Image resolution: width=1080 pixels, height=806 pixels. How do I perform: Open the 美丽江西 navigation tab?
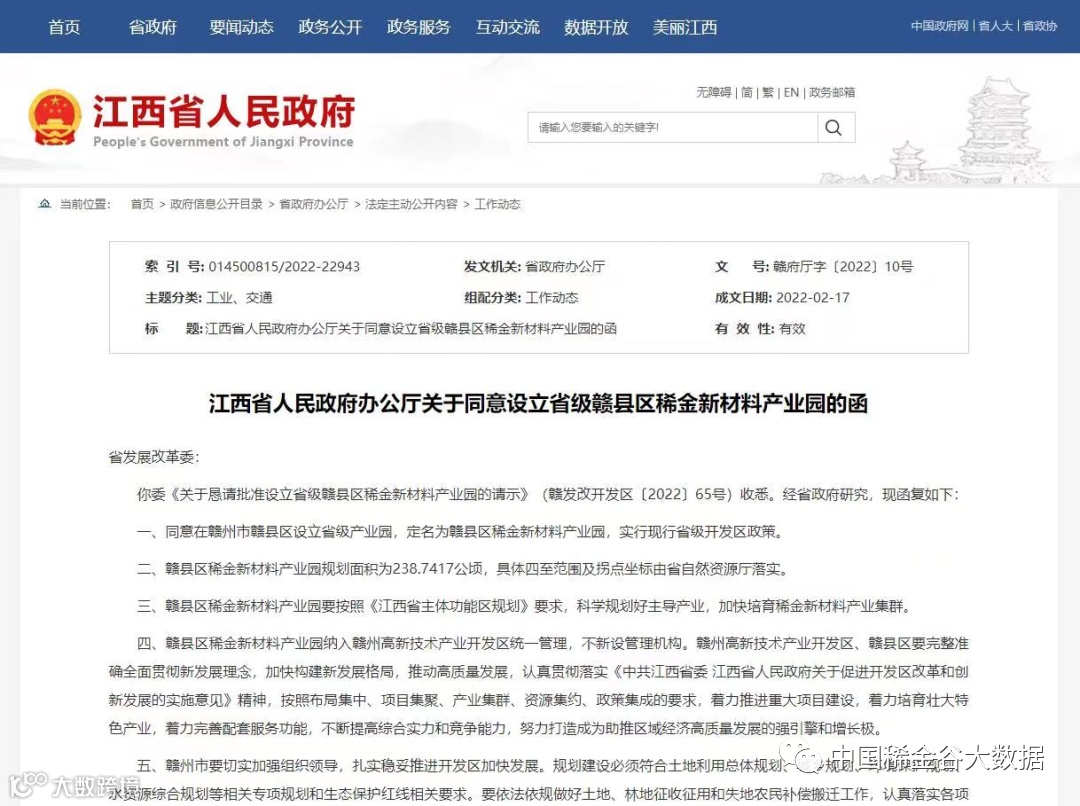[x=685, y=27]
